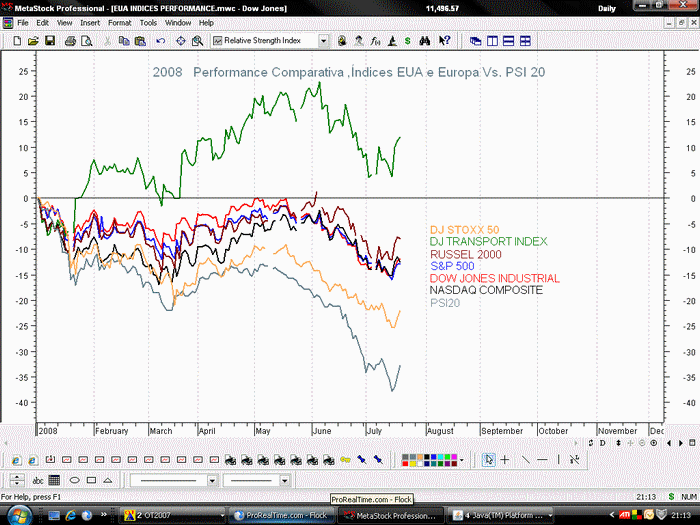Select the ellipse drawing tool

[x=75, y=481]
